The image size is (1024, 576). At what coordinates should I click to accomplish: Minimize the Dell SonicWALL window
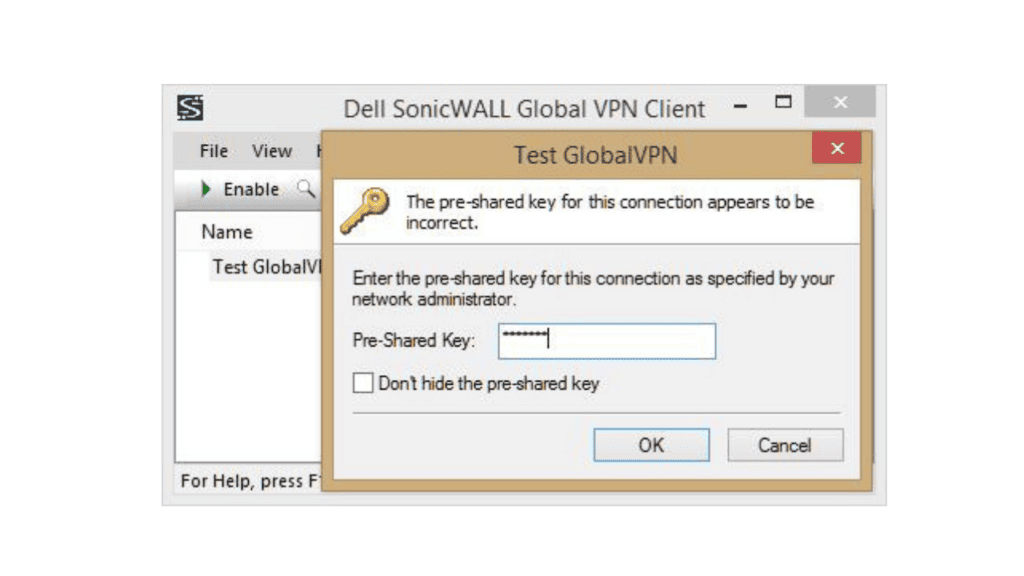pyautogui.click(x=740, y=103)
